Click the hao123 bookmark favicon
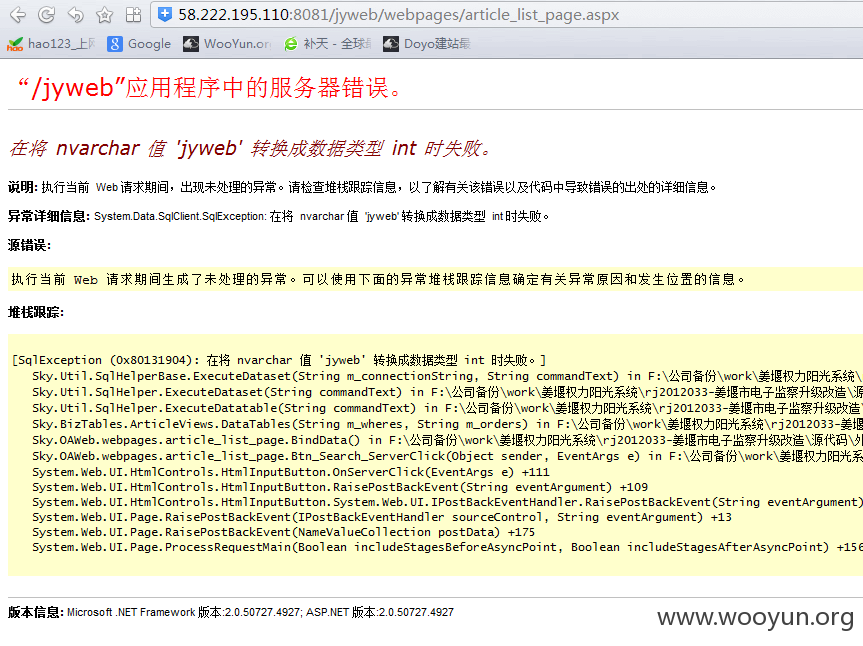Image resolution: width=863 pixels, height=646 pixels. (x=15, y=44)
